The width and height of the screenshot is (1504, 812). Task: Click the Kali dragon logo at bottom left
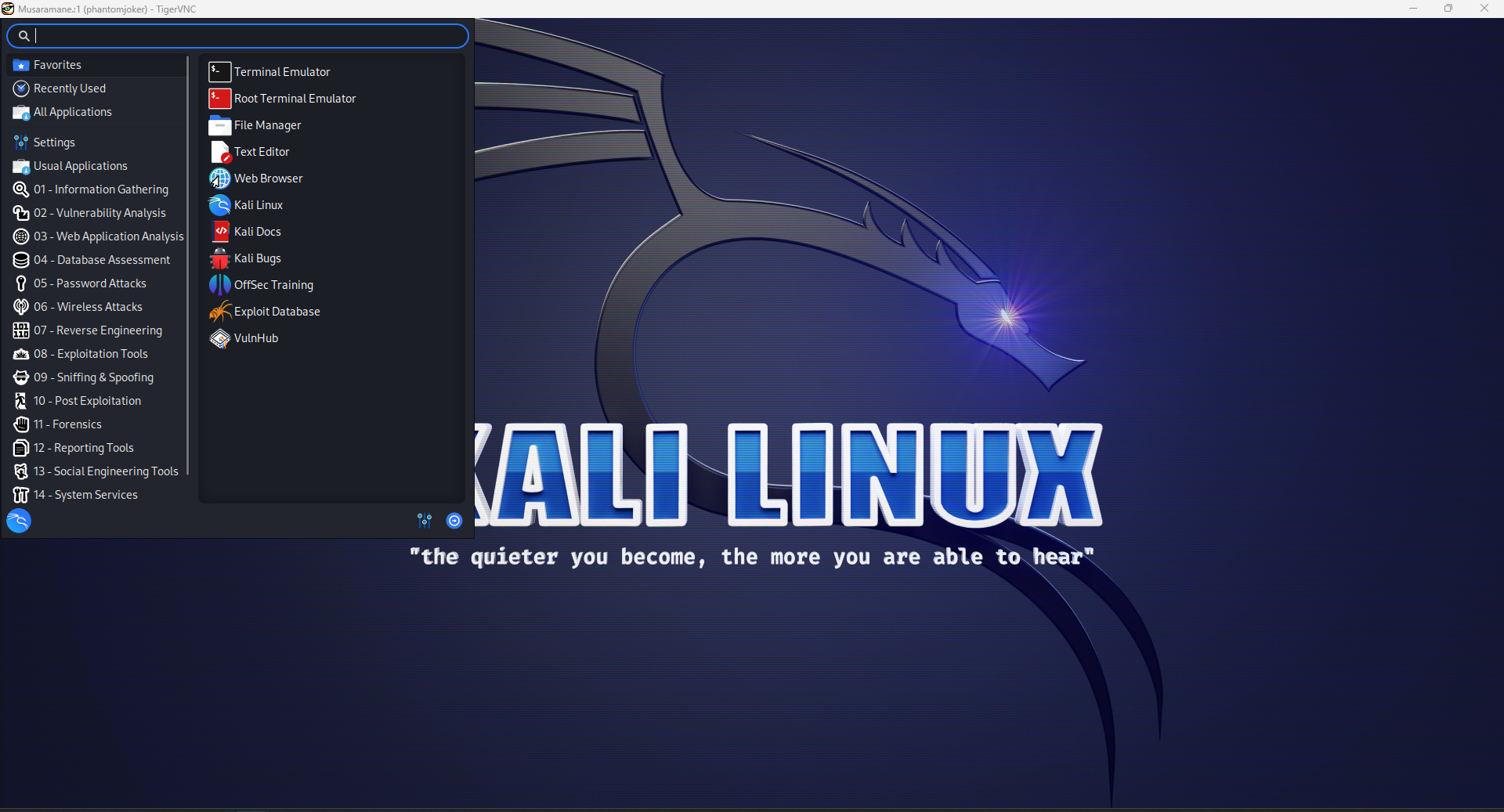18,520
